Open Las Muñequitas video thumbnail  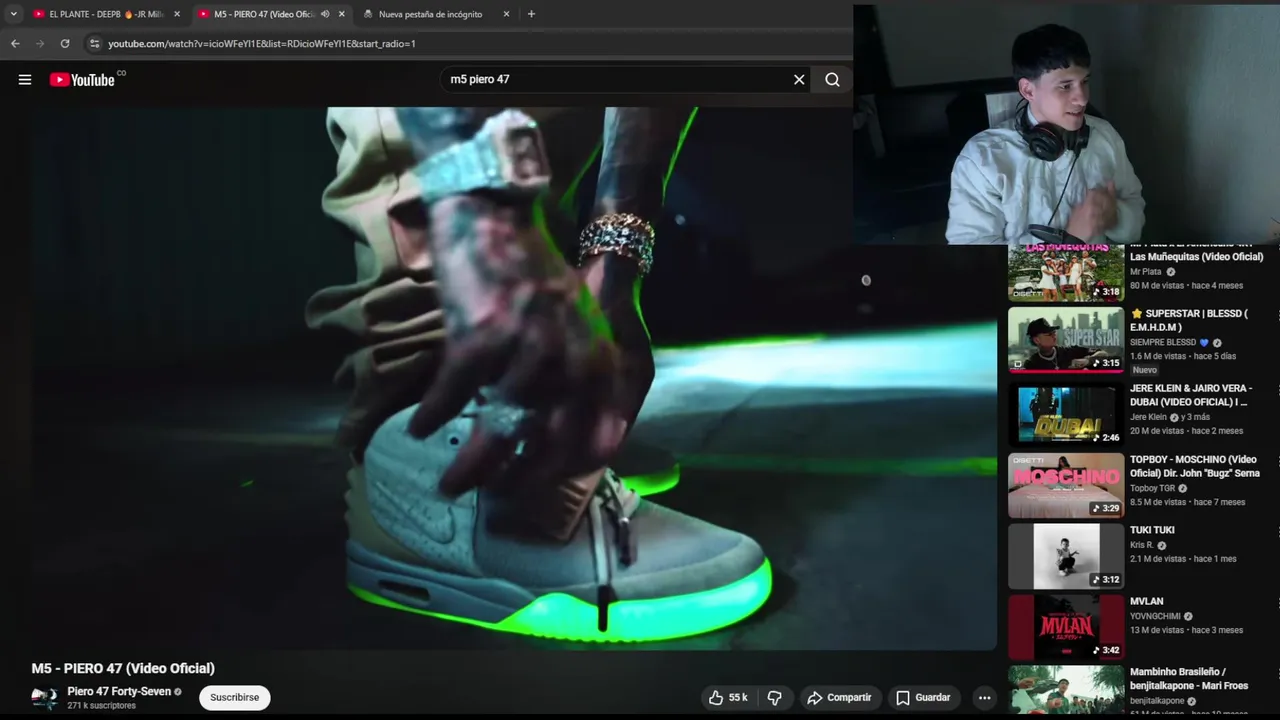coord(1066,272)
